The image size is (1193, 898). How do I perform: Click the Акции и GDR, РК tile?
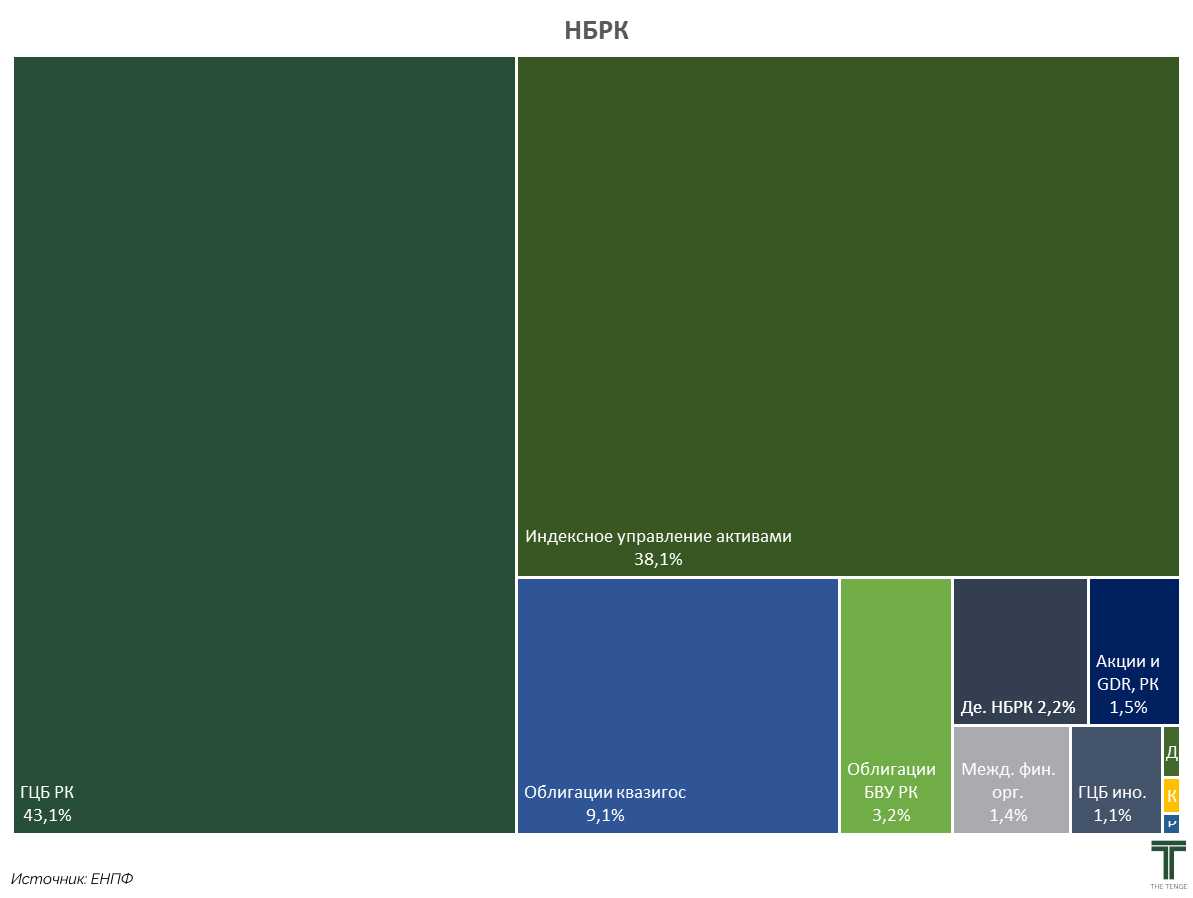(1134, 651)
